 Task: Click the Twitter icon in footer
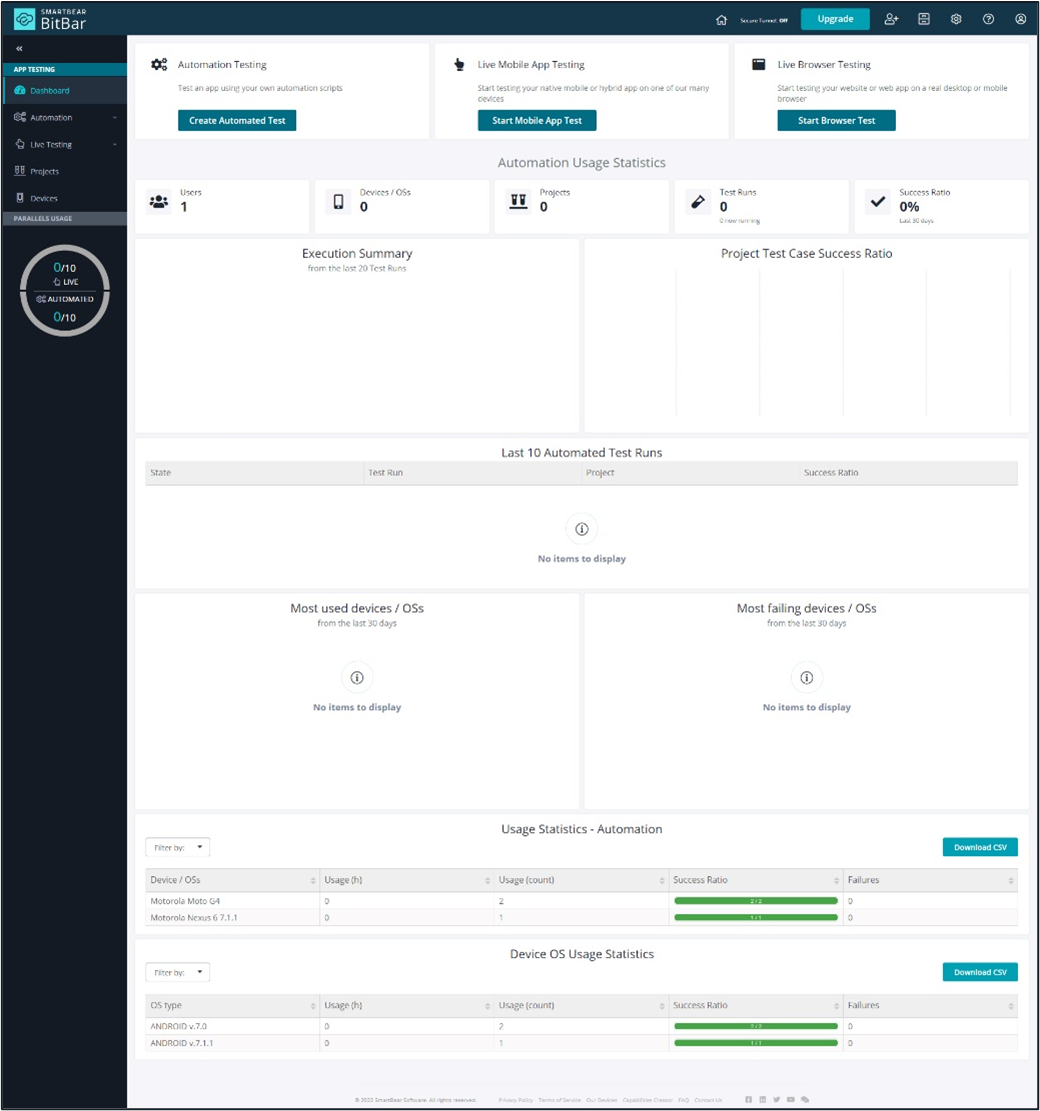tap(777, 1099)
